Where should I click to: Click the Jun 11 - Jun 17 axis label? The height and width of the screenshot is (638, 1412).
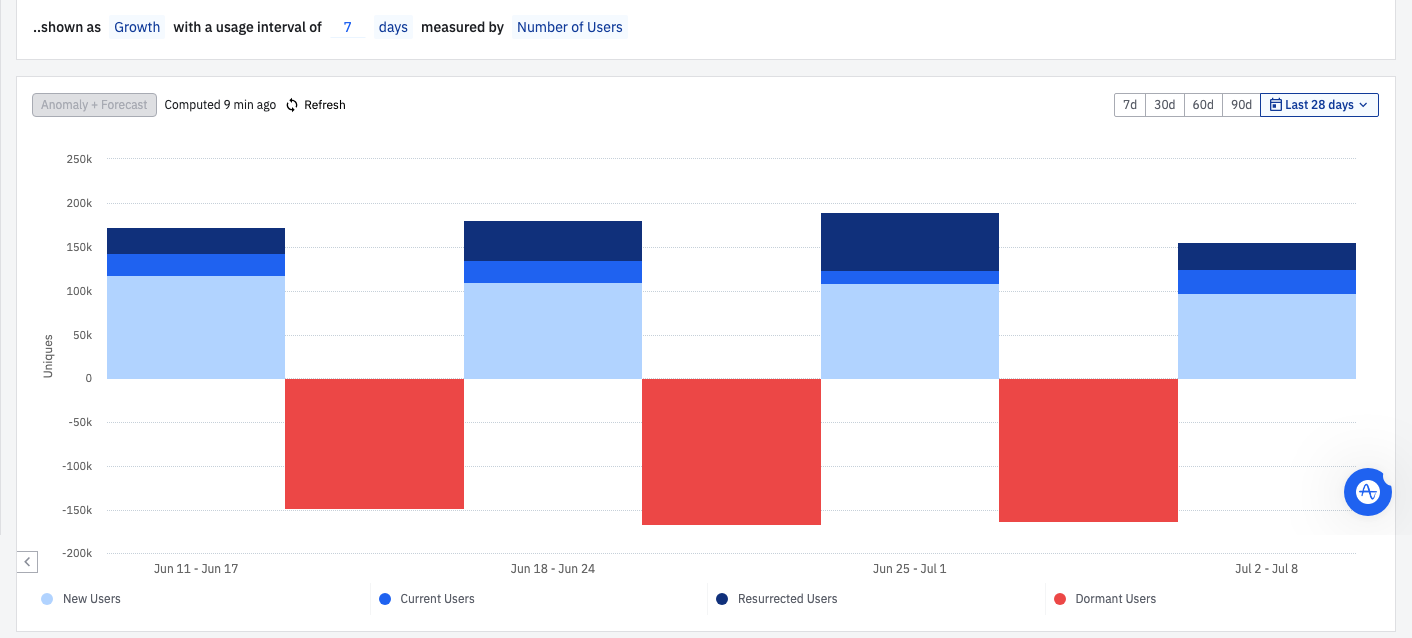[x=196, y=569]
